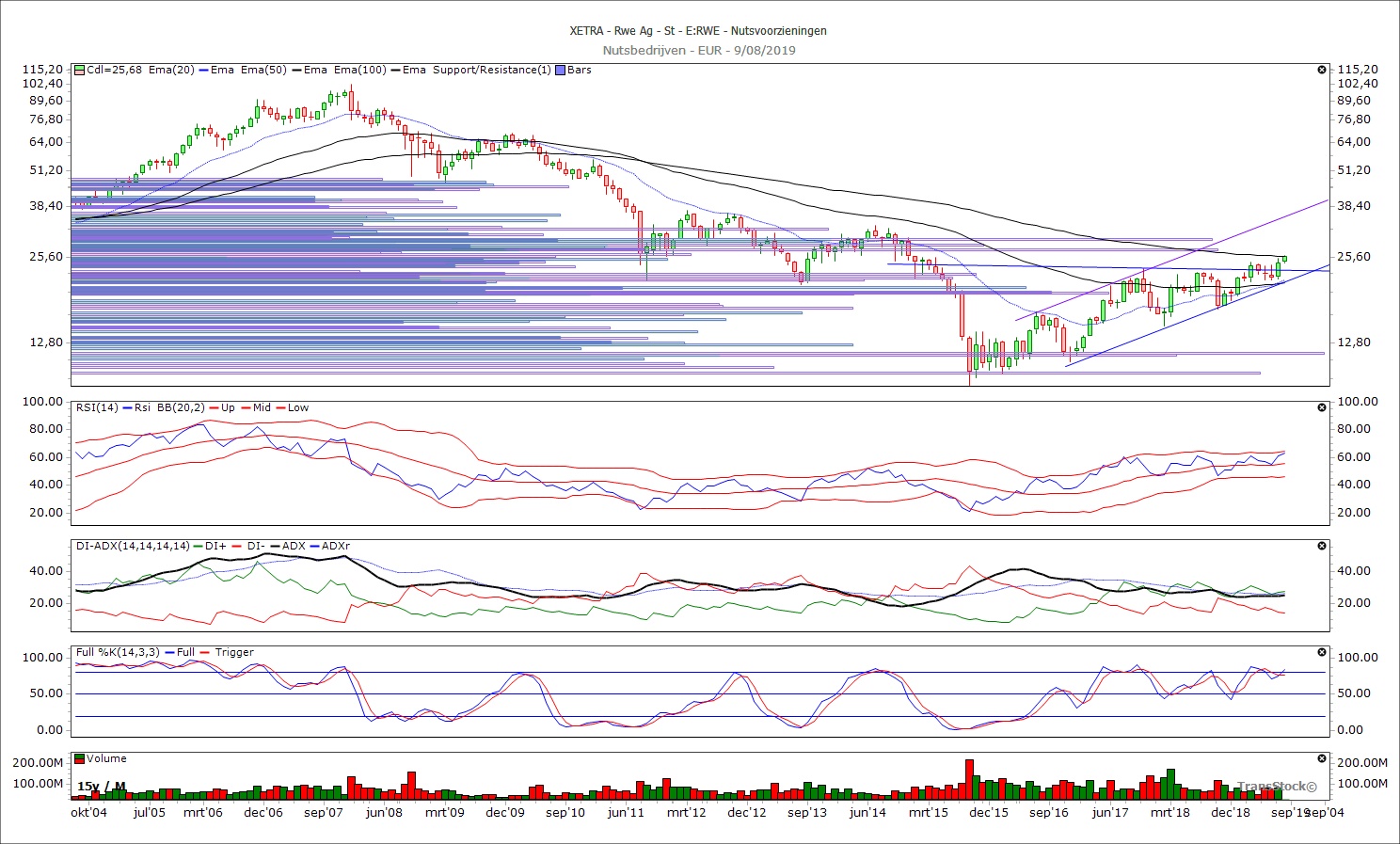
Task: Click the Volume legend color swatch
Action: coord(80,758)
